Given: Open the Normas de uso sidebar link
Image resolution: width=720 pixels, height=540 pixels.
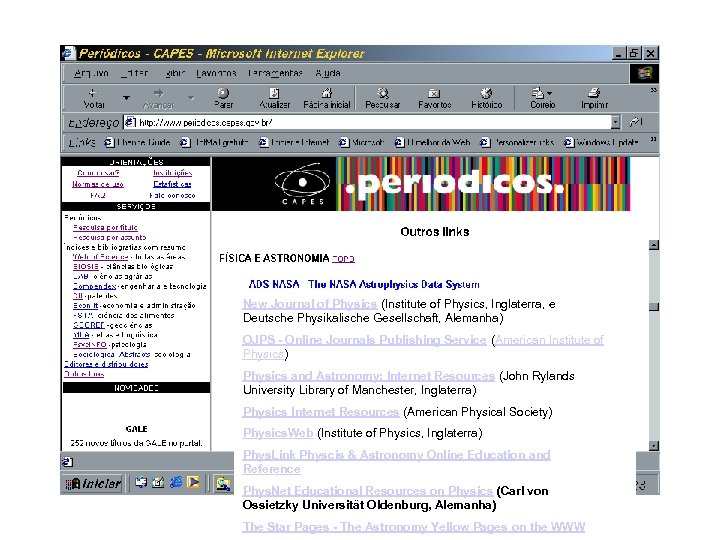Looking at the screenshot, I should 98,184.
